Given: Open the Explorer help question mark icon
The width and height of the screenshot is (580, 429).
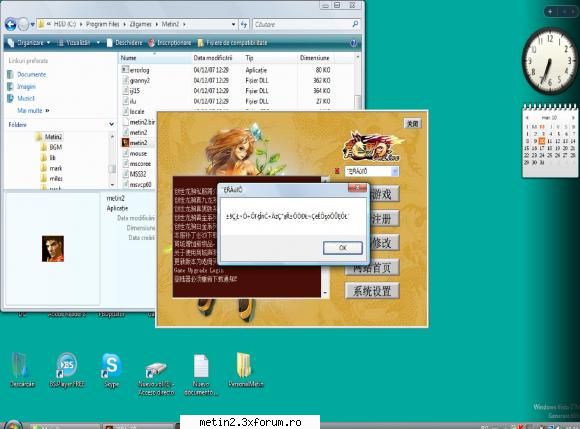Looking at the screenshot, I should (x=353, y=43).
